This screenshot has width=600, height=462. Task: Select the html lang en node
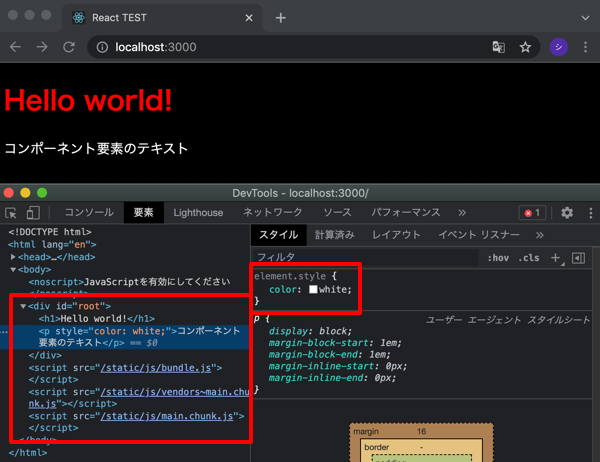click(x=52, y=245)
